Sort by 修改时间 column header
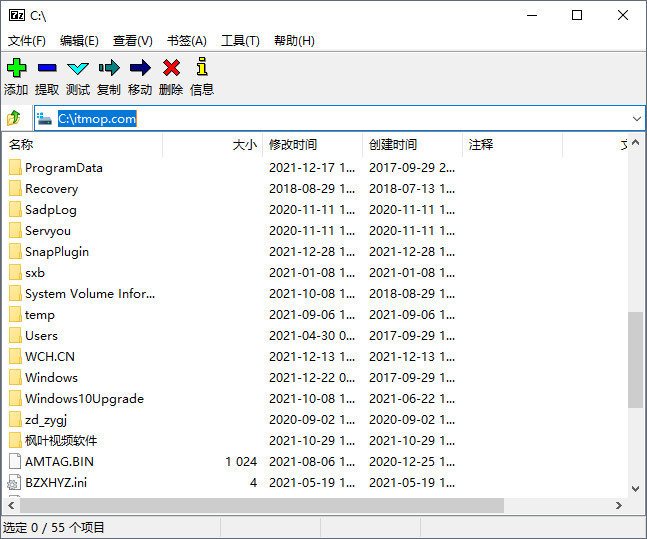The width and height of the screenshot is (647, 539). tap(312, 145)
